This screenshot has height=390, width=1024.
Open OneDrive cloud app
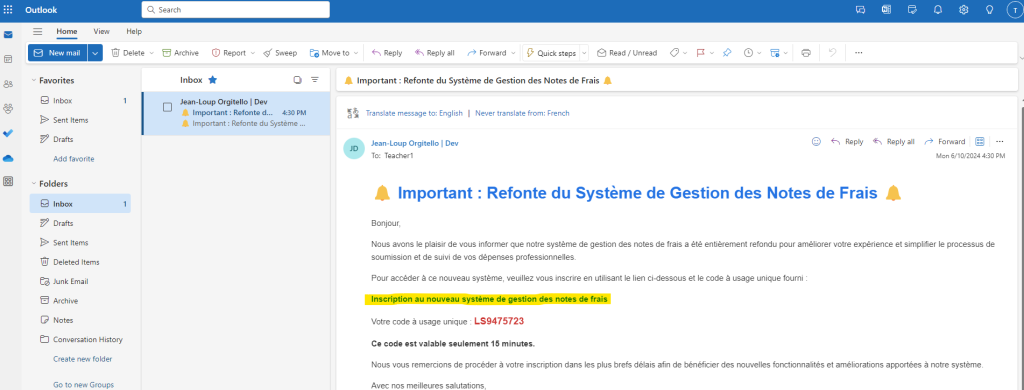[8, 158]
